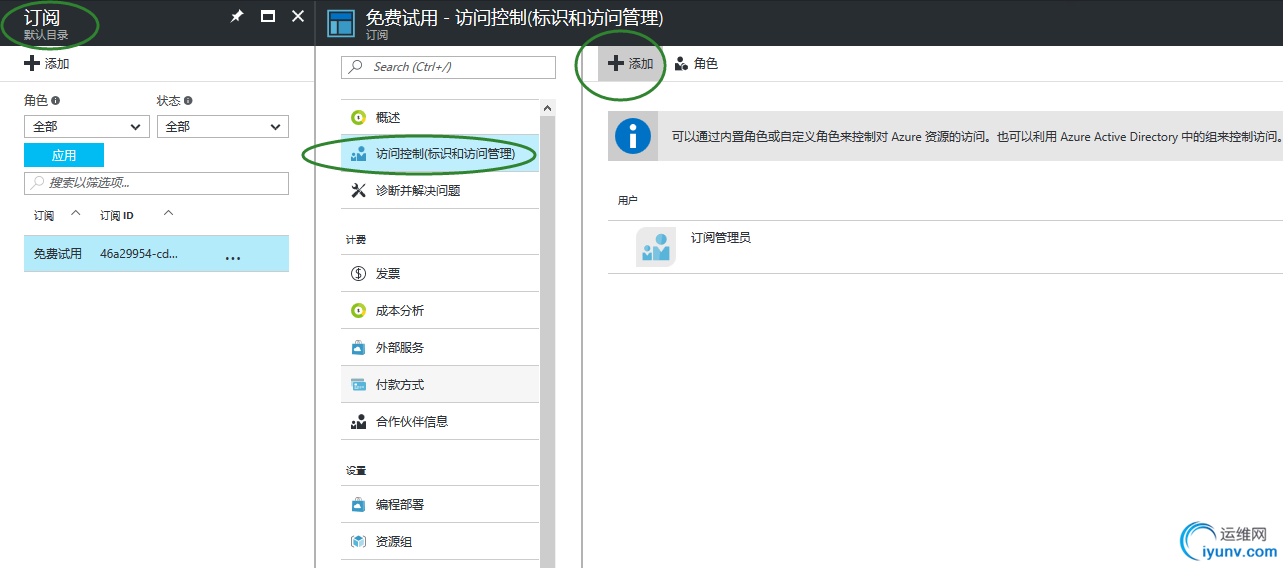Show info tooltip next to 状态
The width and height of the screenshot is (1283, 568).
coord(188,101)
